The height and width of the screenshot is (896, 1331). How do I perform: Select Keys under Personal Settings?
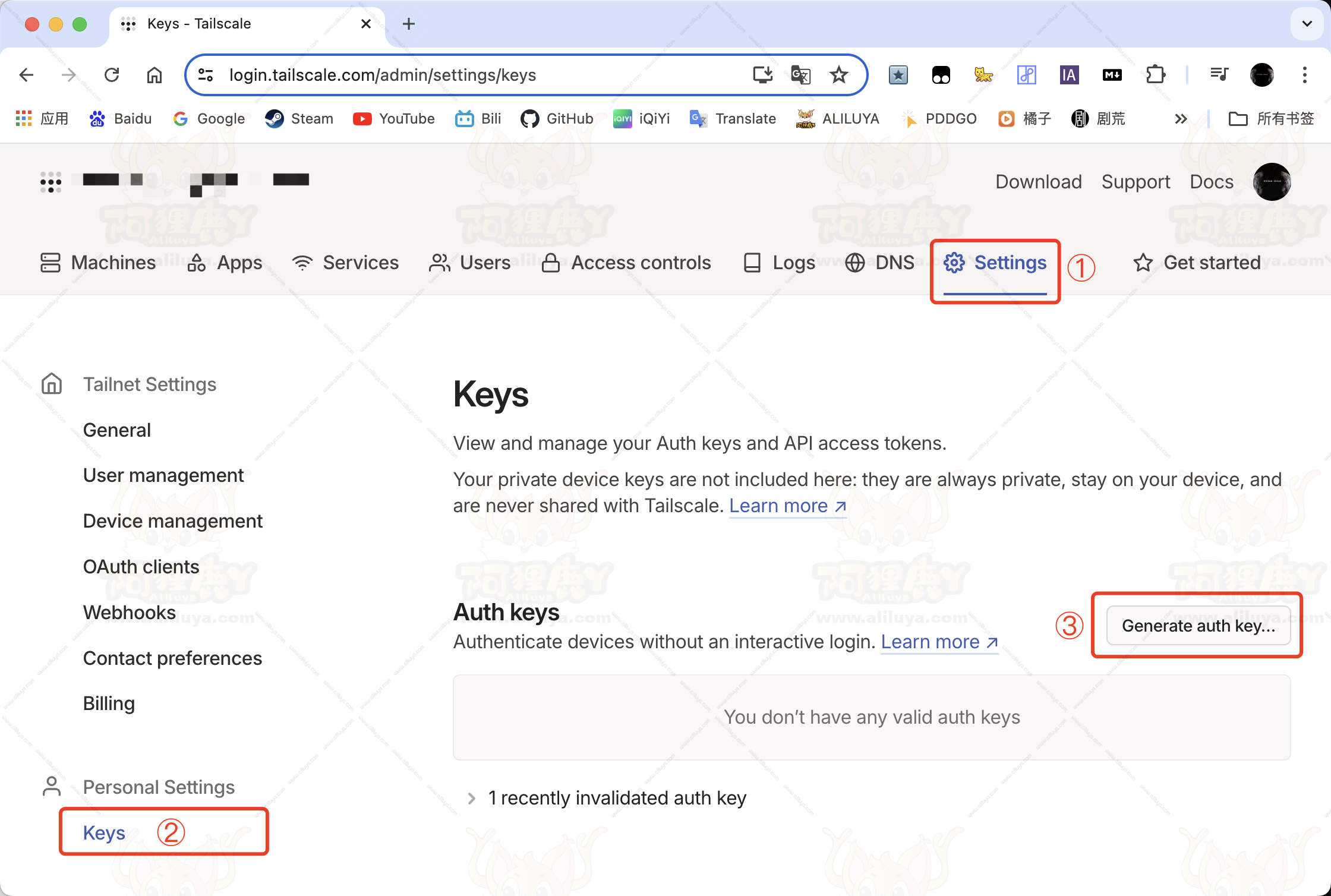pyautogui.click(x=104, y=833)
